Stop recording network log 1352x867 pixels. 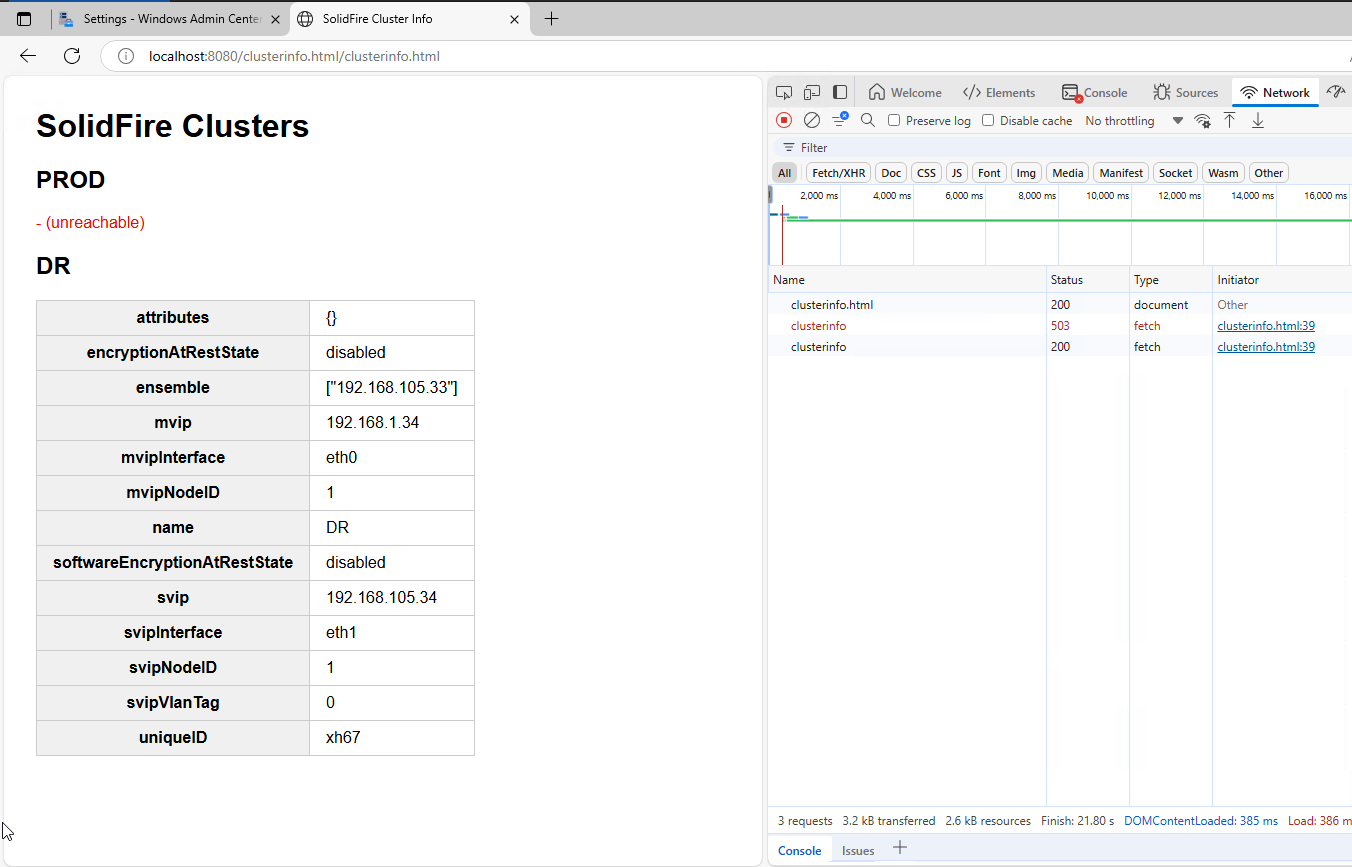point(784,120)
